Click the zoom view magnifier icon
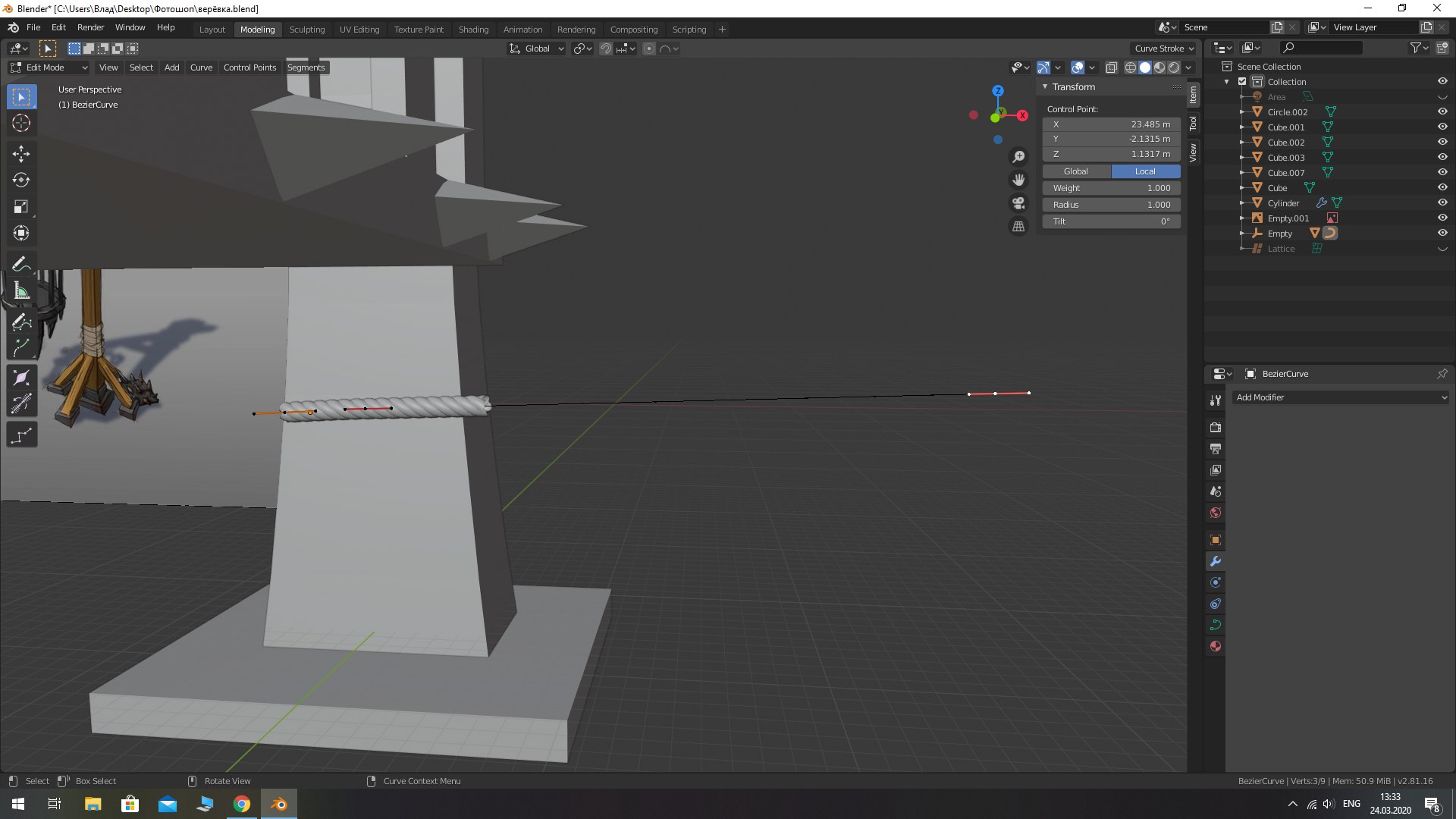1456x819 pixels. [1018, 157]
